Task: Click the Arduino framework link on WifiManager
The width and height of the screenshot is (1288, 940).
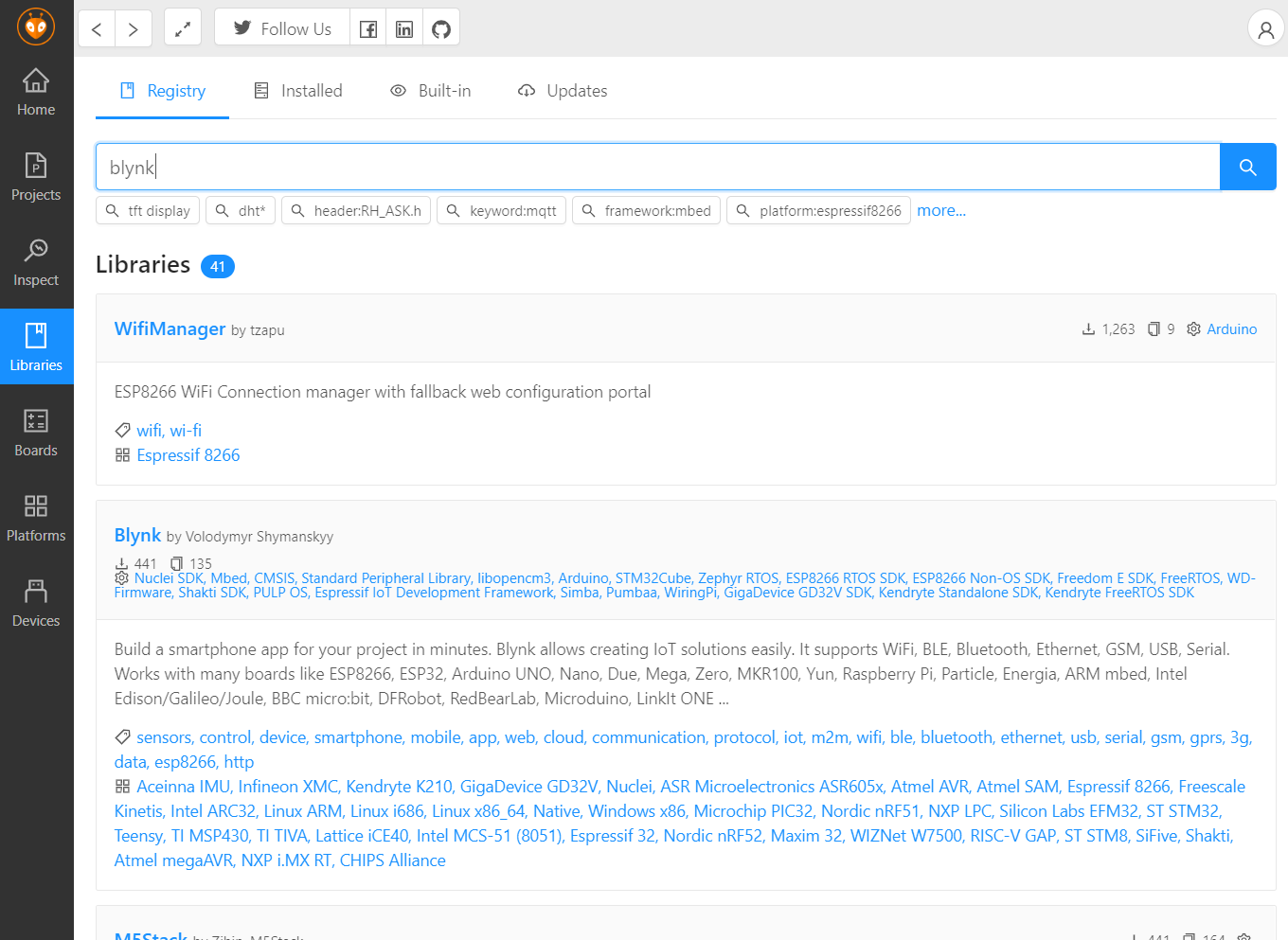Action: 1232,329
